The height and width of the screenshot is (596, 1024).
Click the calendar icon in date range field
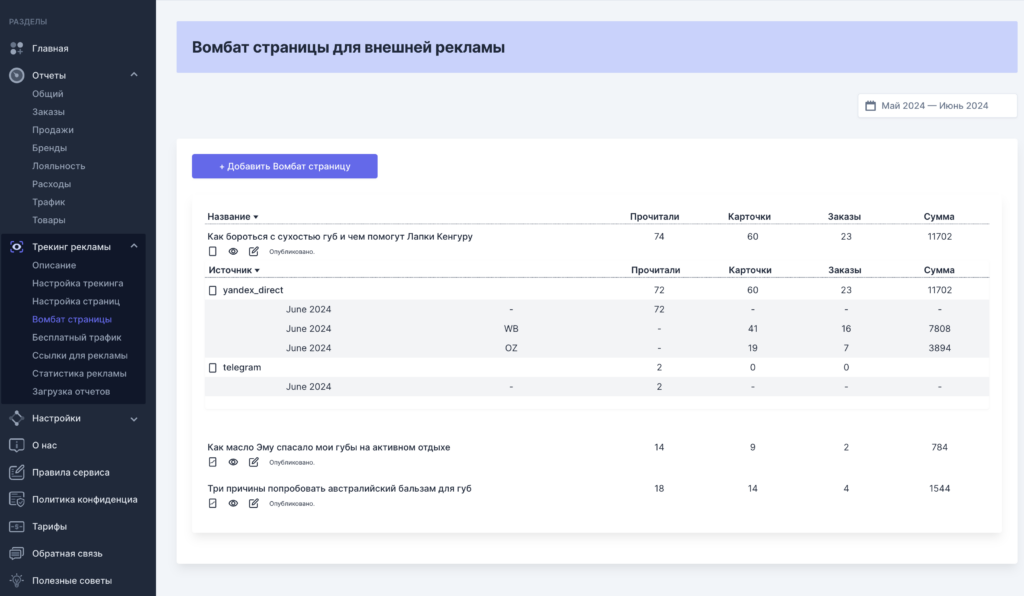pos(870,106)
